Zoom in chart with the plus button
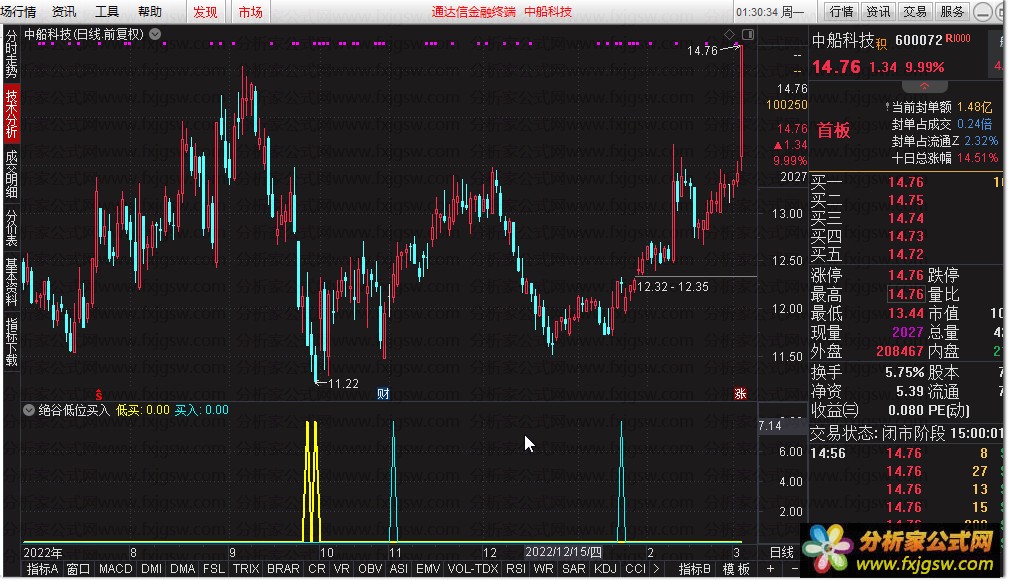 click(770, 569)
